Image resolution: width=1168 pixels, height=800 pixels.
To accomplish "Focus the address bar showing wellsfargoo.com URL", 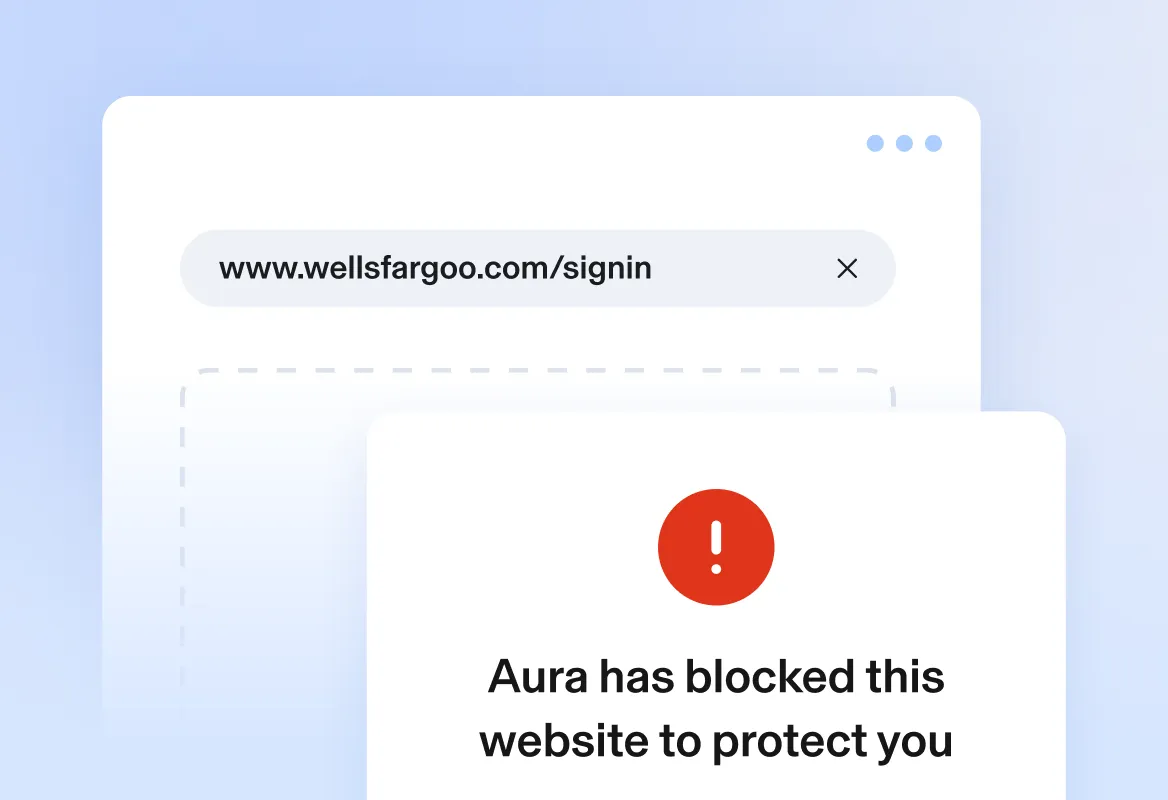I will [537, 268].
